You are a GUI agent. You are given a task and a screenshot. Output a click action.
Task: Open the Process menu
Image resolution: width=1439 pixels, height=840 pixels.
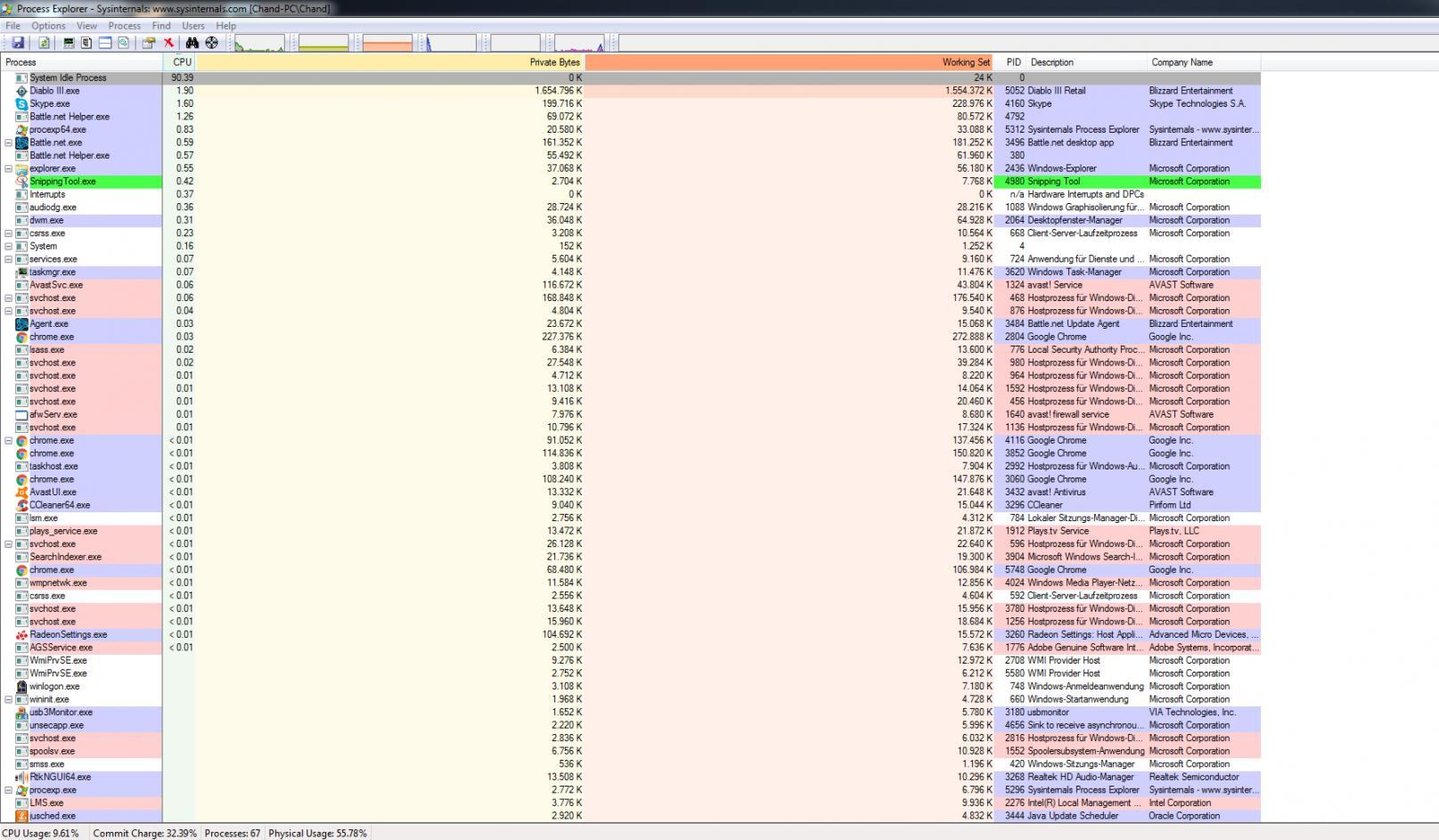click(x=125, y=26)
